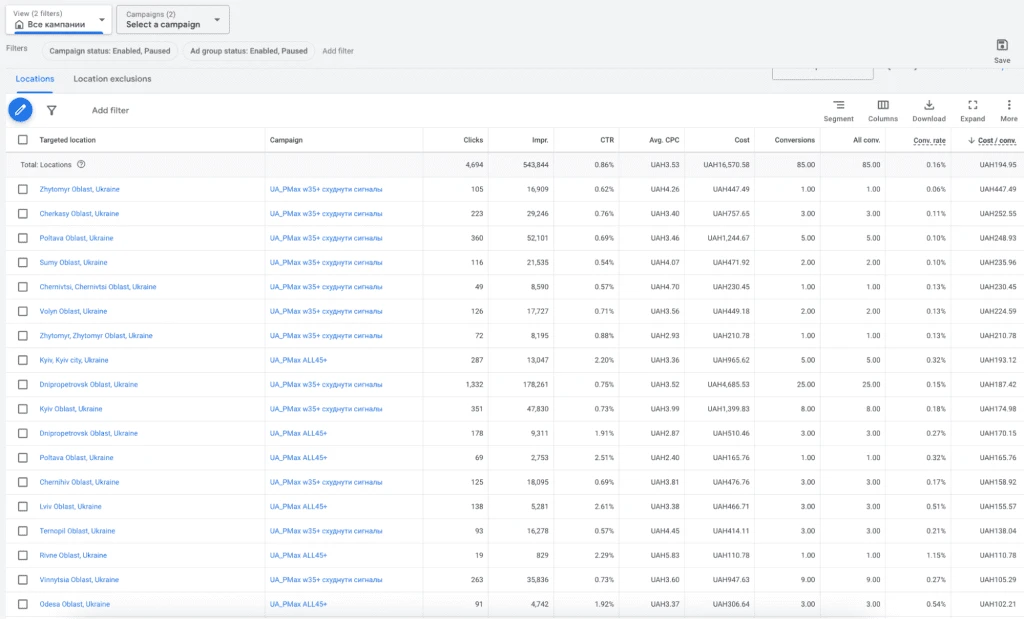Click the blue pencil edit button
This screenshot has width=1024, height=619.
[20, 110]
